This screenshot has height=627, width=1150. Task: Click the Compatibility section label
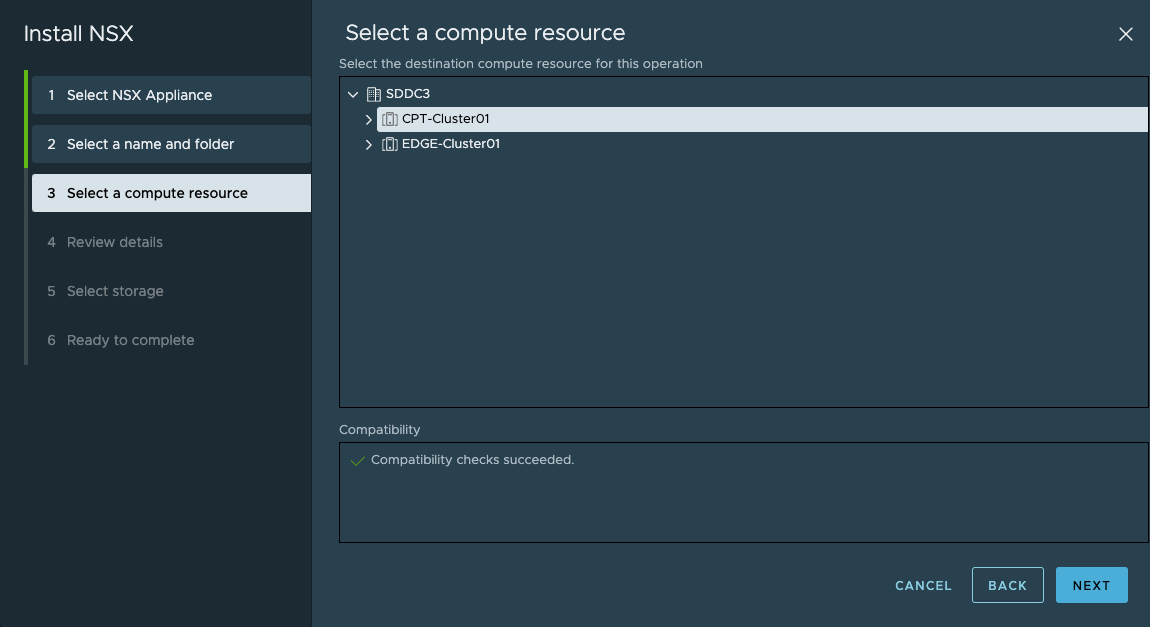(379, 430)
